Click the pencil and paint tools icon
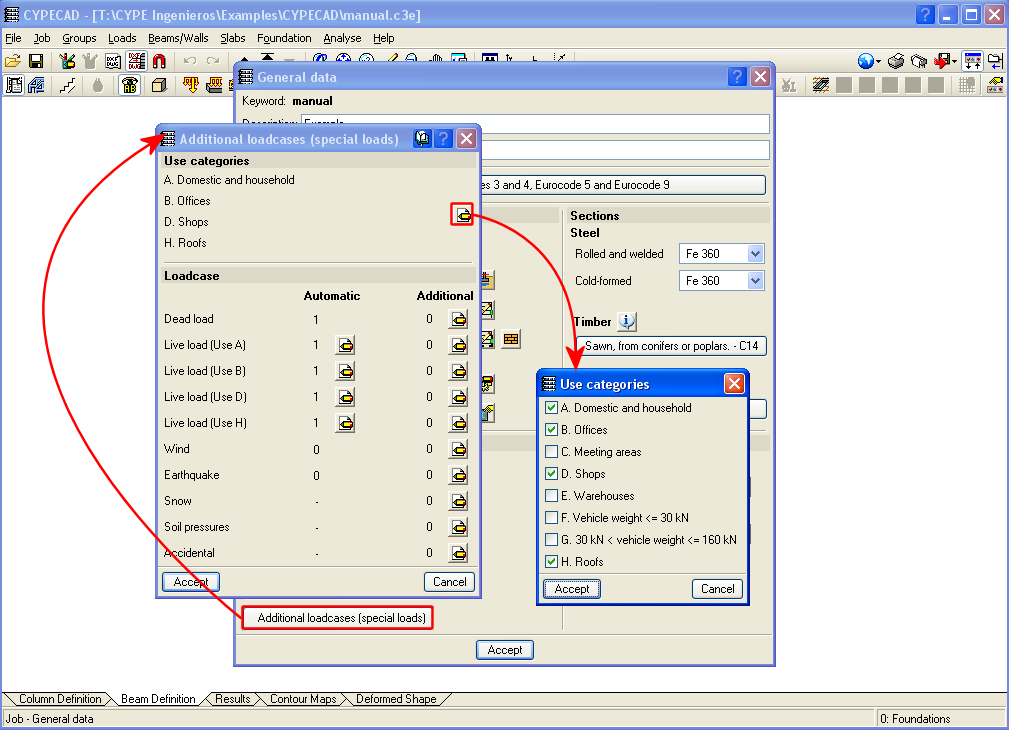The height and width of the screenshot is (730, 1009). [67, 61]
